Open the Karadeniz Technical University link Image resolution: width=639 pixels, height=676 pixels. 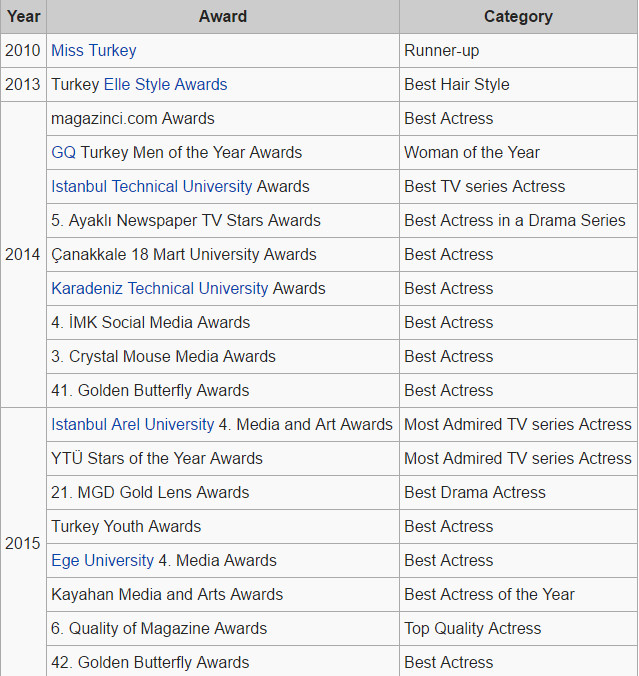[x=159, y=289]
